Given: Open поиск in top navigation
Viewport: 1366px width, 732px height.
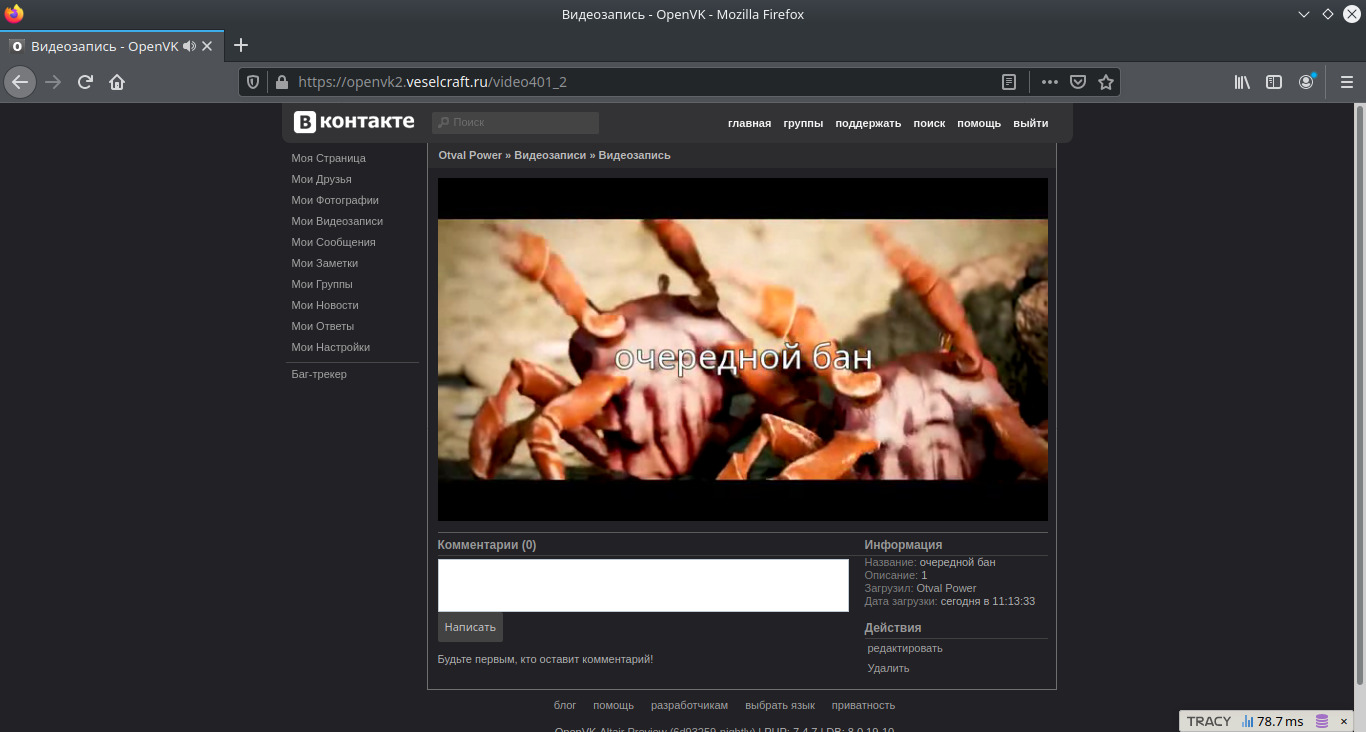Looking at the screenshot, I should [929, 123].
